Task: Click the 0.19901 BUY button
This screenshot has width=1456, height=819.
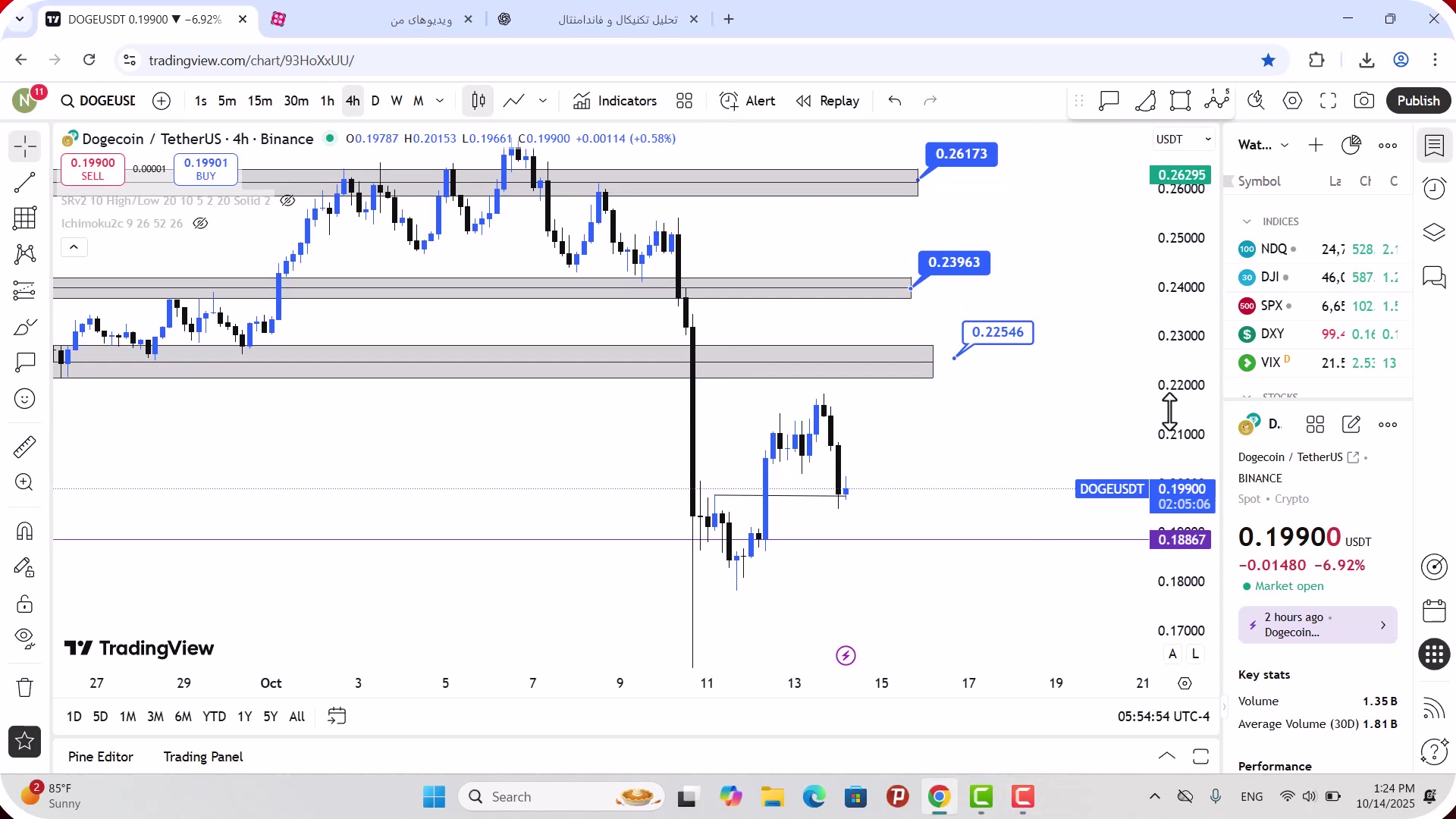Action: tap(206, 169)
